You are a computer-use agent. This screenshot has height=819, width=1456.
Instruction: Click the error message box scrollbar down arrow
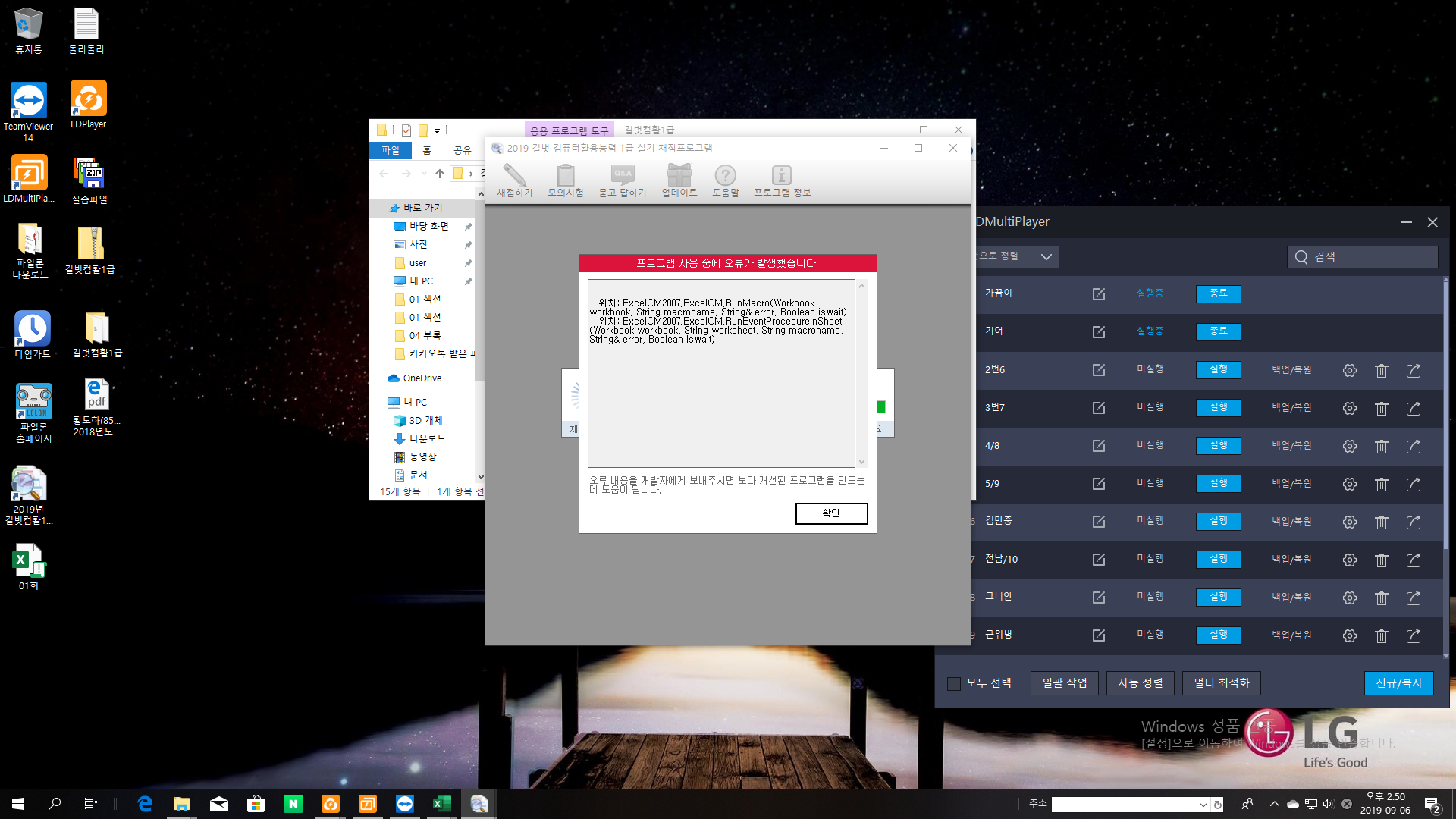861,461
